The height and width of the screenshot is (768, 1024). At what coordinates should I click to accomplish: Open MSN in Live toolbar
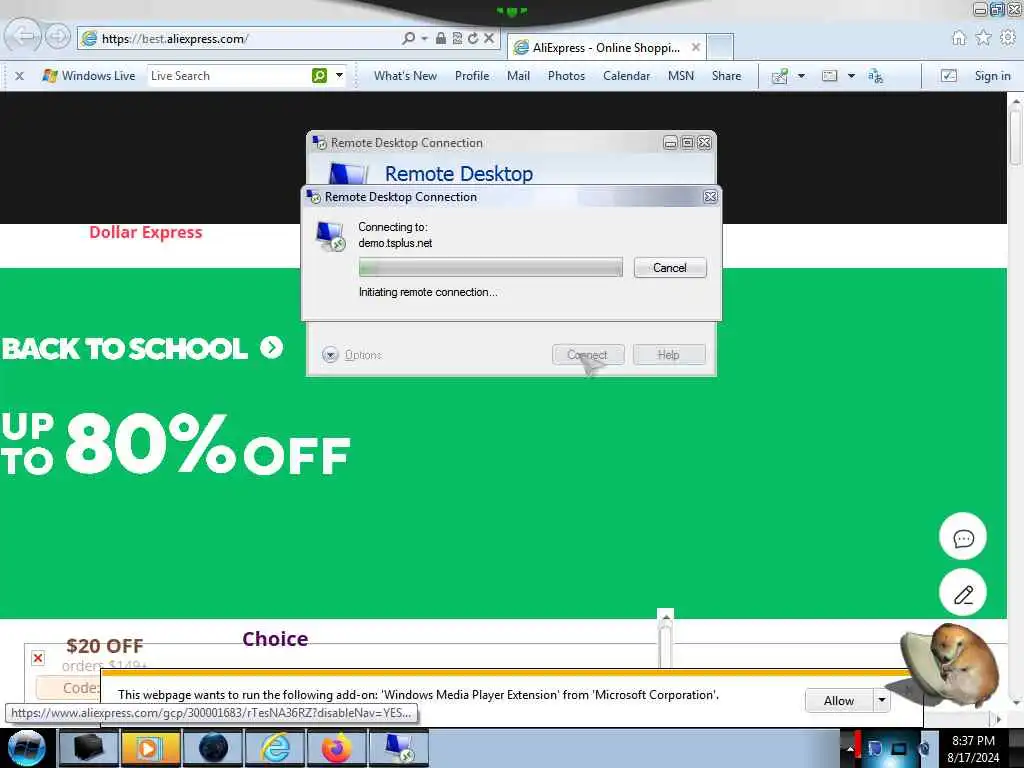[x=680, y=76]
